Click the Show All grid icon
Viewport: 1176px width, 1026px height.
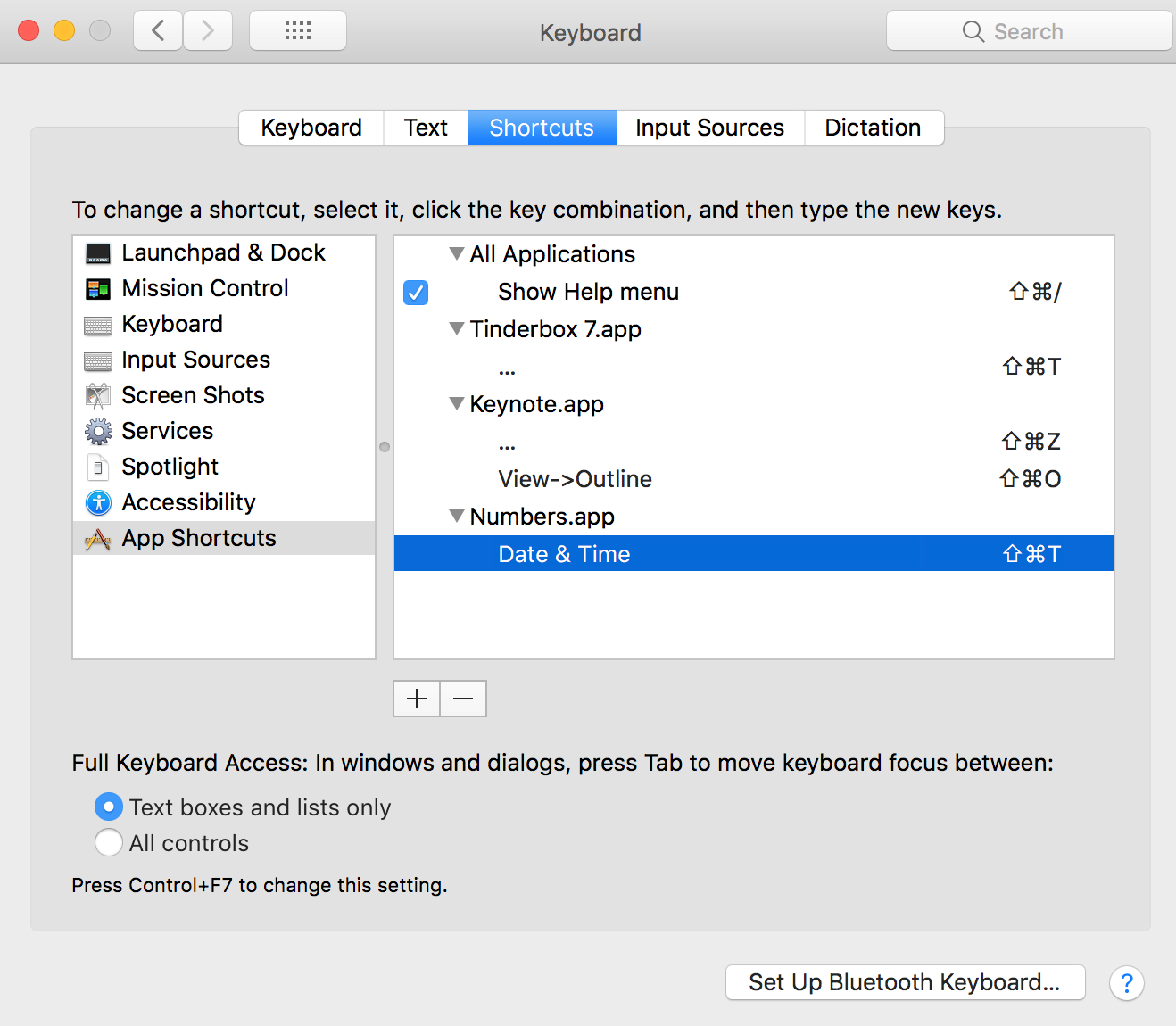point(297,30)
